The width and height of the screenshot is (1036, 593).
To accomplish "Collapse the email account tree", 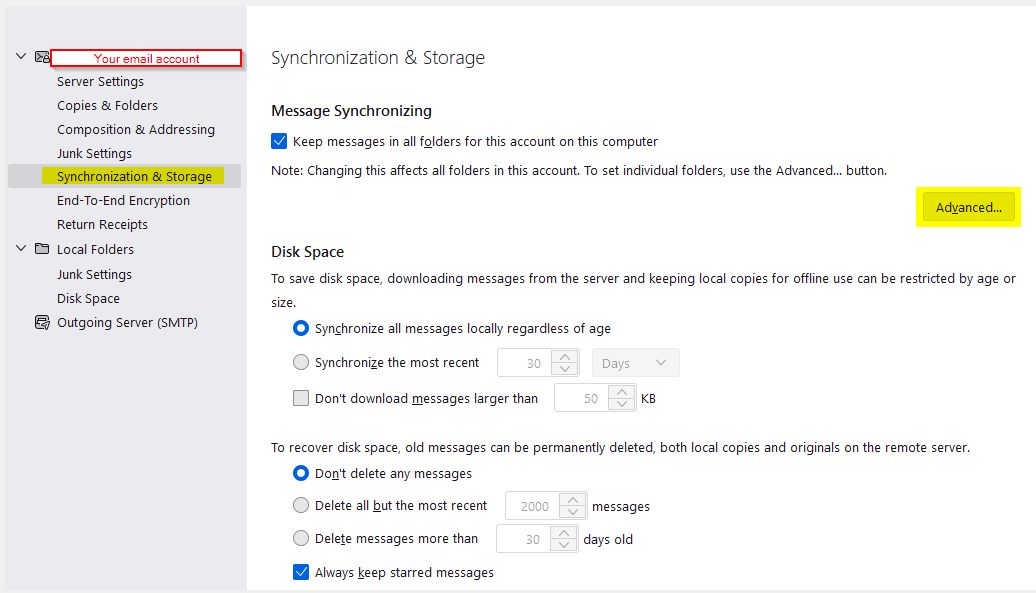I will [x=21, y=57].
